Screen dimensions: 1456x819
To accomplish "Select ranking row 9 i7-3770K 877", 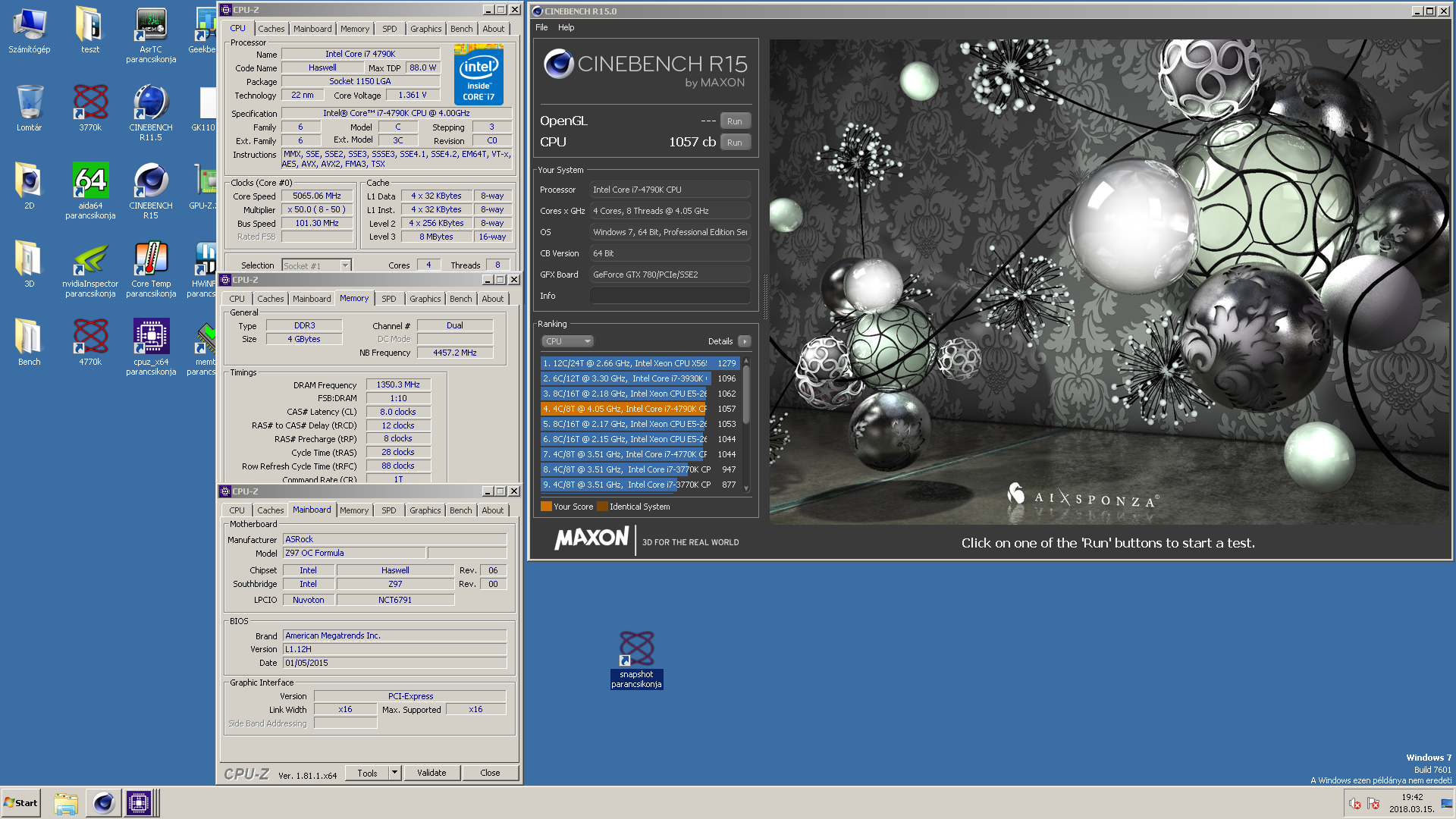I will 640,485.
